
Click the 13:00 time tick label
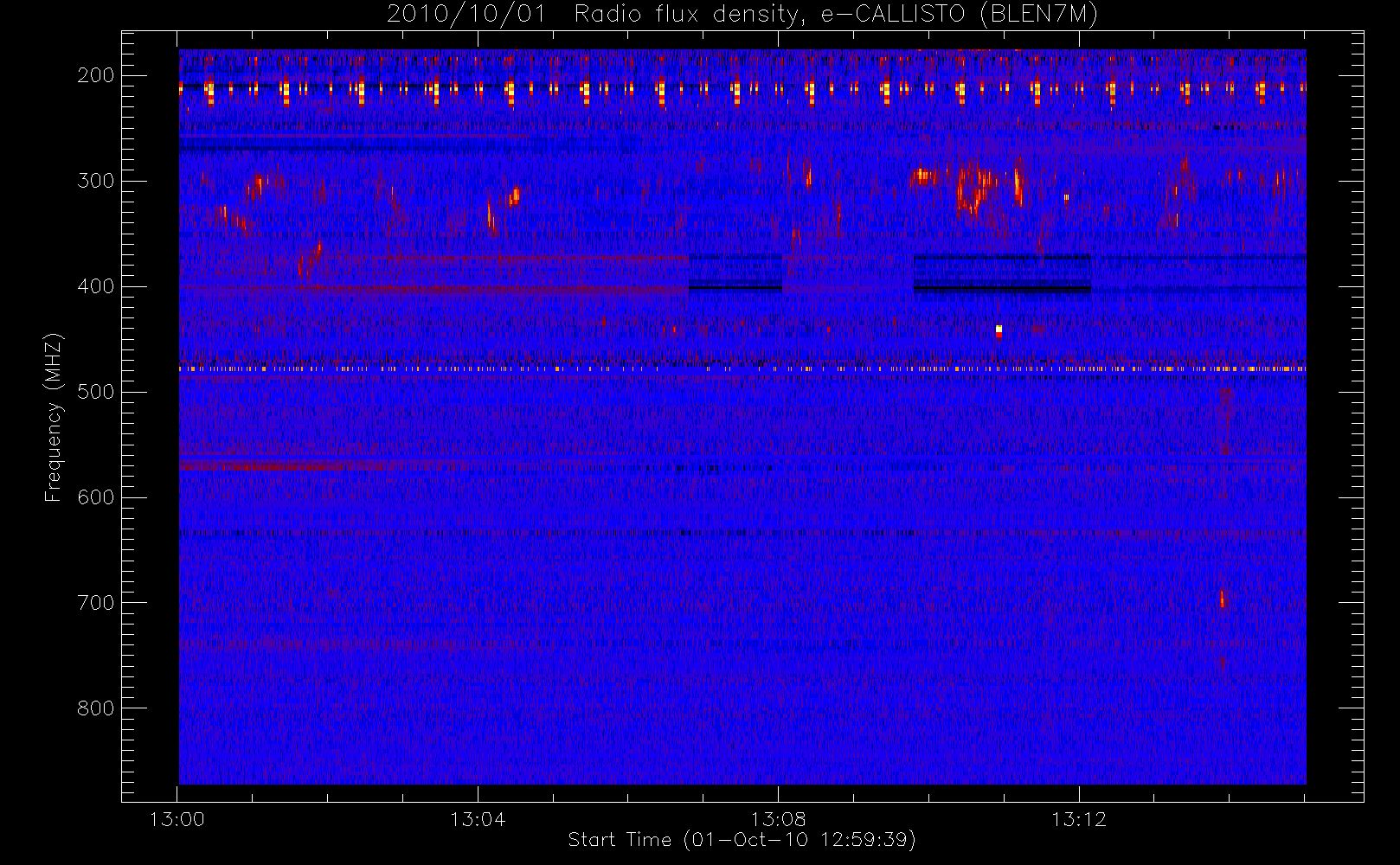177,819
